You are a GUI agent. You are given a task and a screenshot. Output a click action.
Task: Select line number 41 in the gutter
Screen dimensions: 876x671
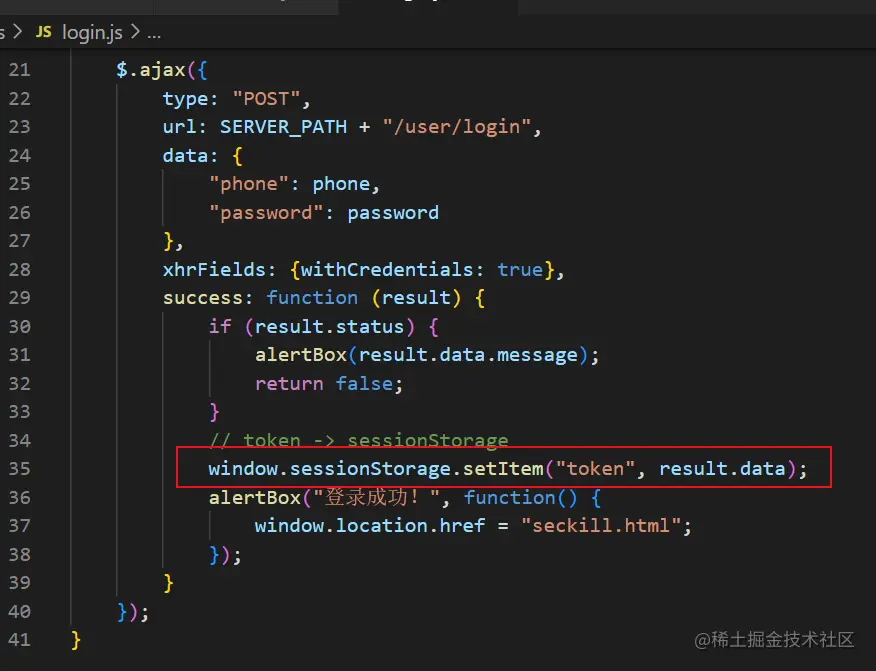click(x=20, y=639)
